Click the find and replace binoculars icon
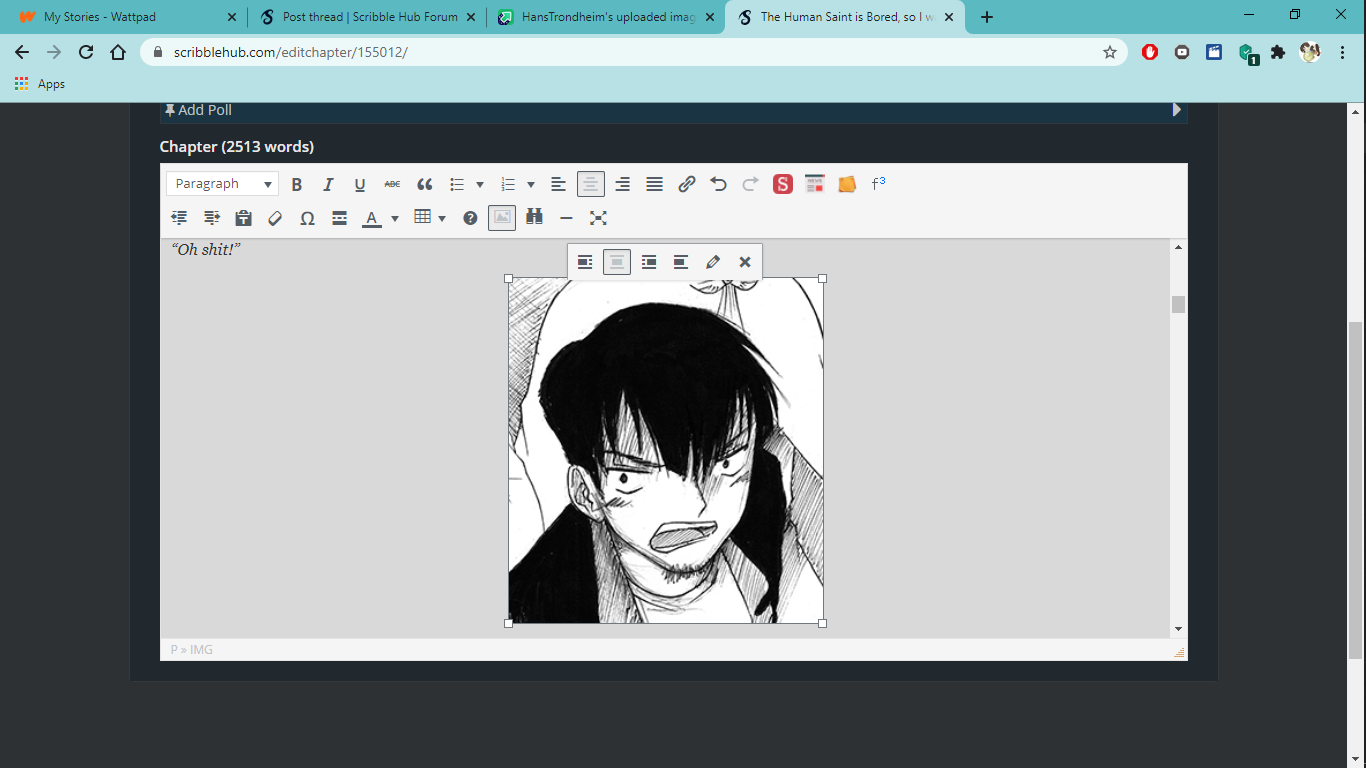 [534, 217]
